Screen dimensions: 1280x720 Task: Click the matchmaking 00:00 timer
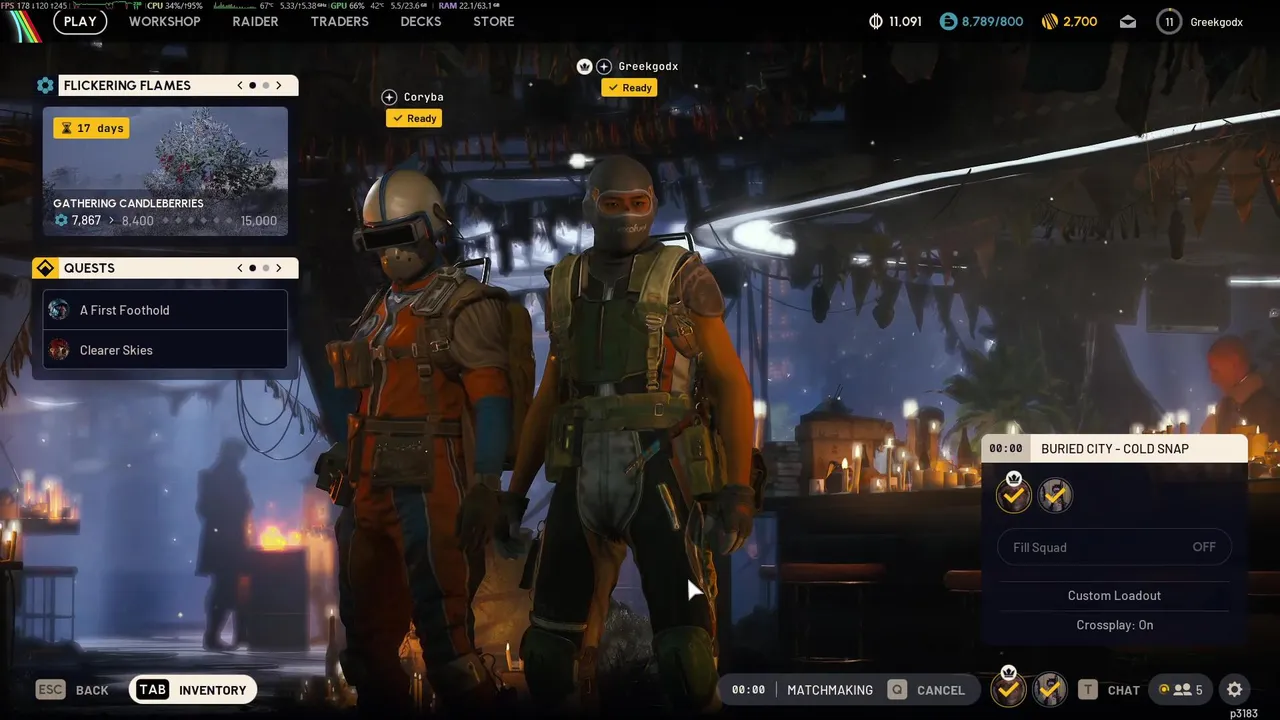click(x=748, y=690)
